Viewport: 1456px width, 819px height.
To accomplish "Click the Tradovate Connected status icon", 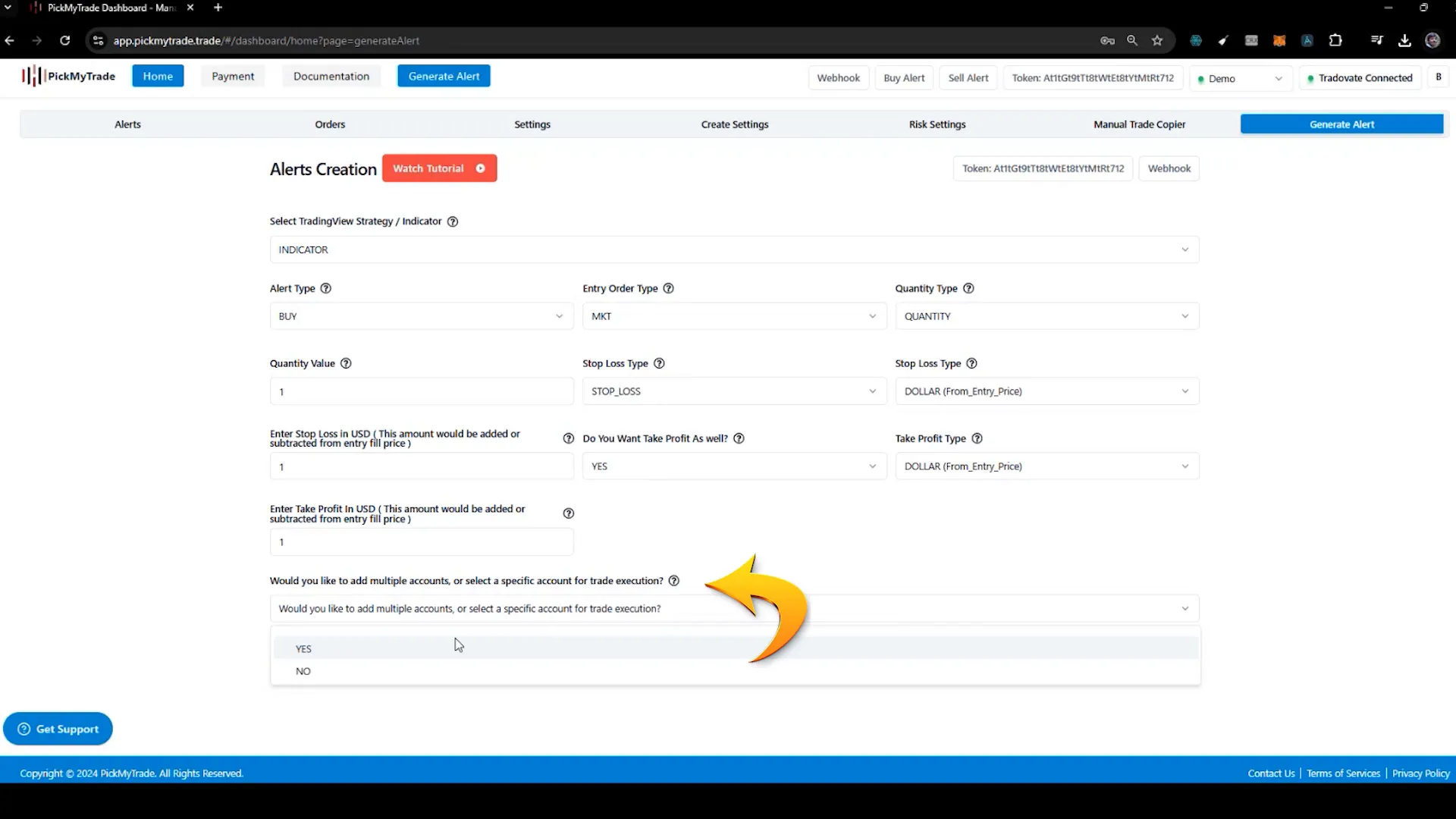I will point(1310,77).
